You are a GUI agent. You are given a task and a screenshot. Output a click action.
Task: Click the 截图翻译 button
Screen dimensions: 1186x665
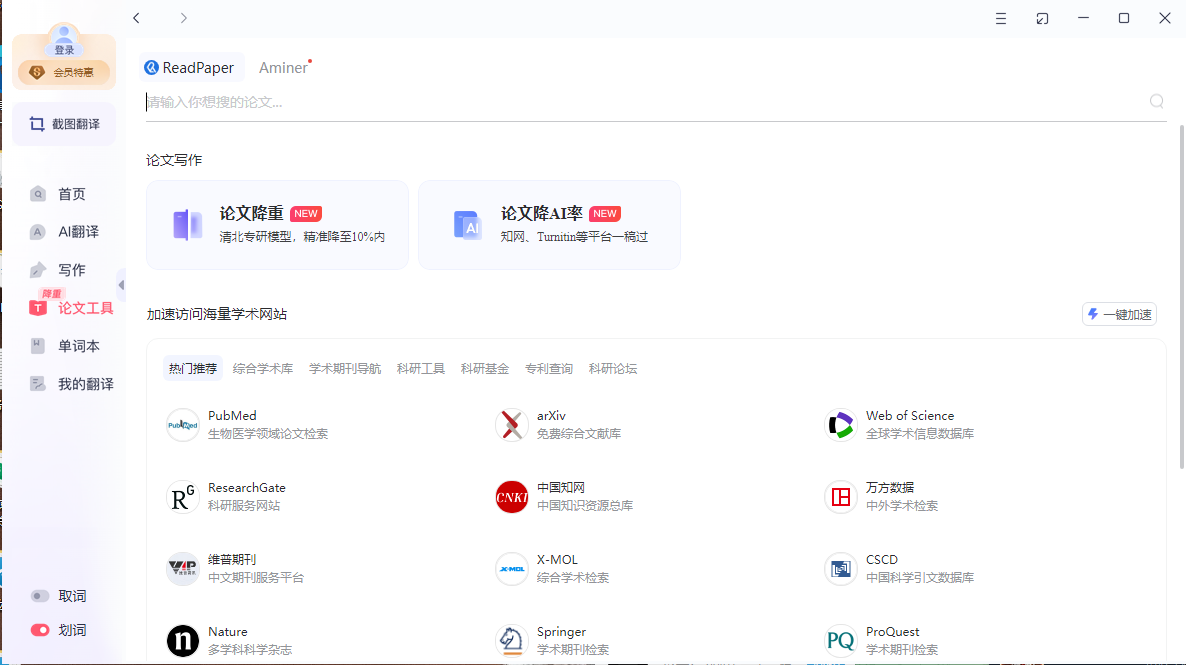coord(64,124)
